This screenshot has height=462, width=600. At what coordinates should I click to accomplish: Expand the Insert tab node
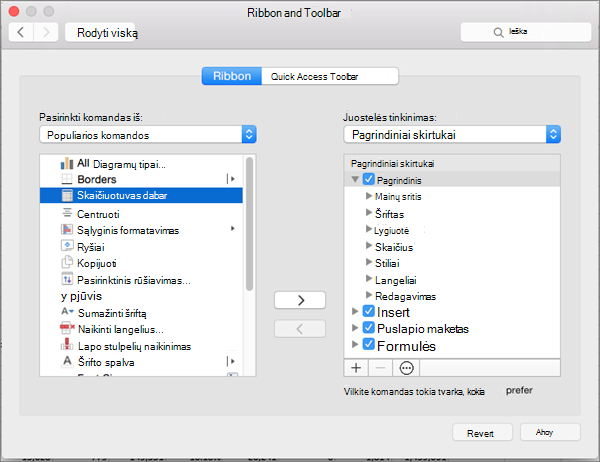pyautogui.click(x=355, y=311)
